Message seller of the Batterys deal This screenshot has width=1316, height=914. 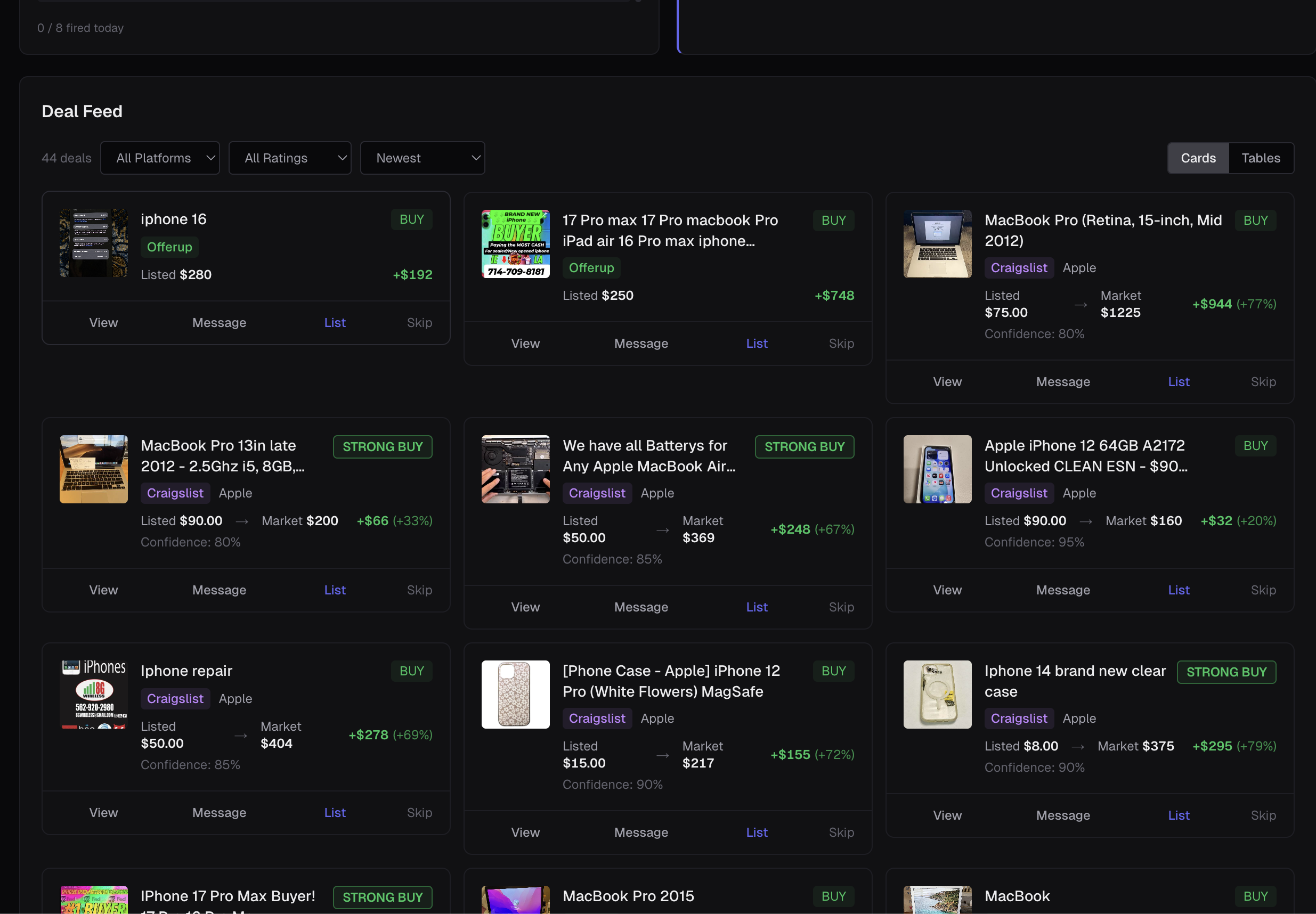point(641,607)
